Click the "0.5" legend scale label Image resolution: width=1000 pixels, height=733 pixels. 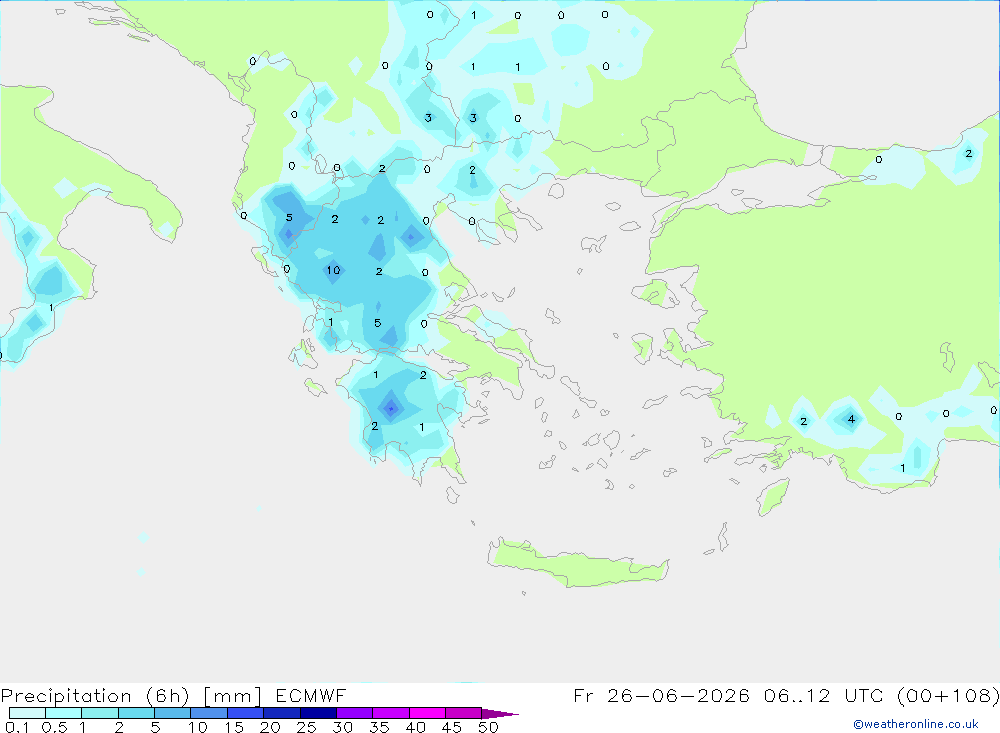(54, 727)
